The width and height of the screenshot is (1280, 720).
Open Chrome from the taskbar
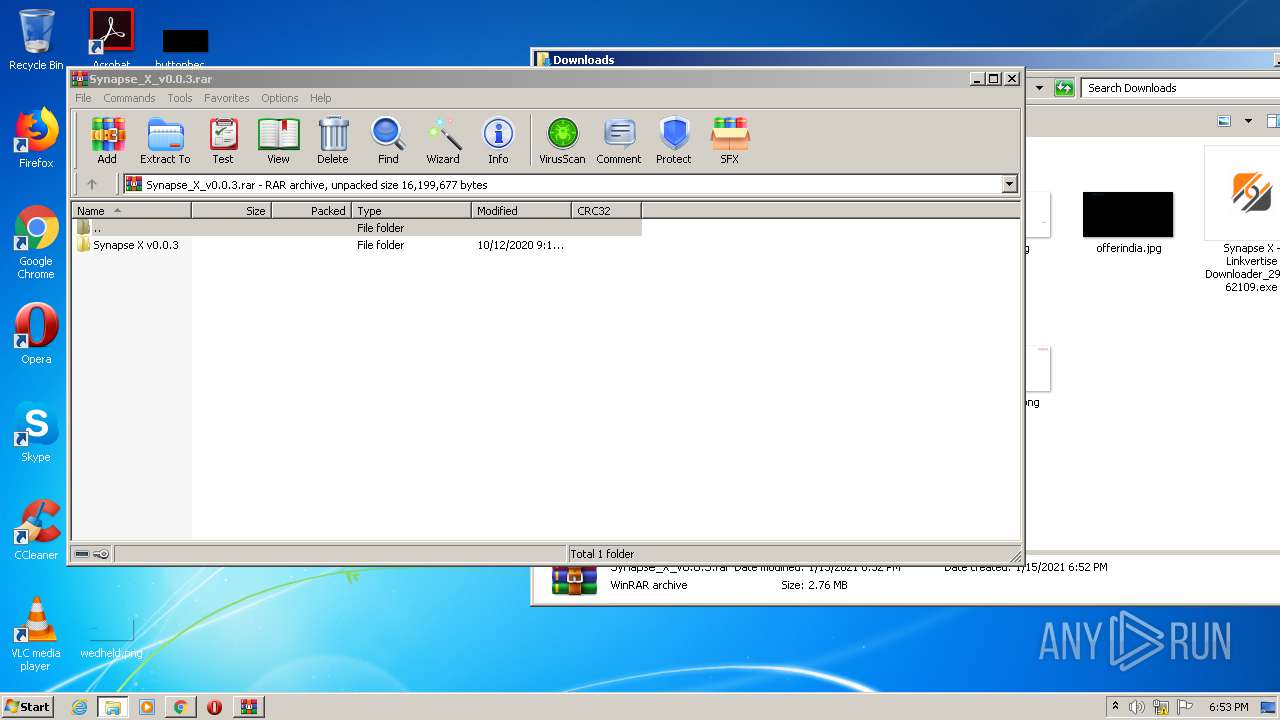pos(180,707)
